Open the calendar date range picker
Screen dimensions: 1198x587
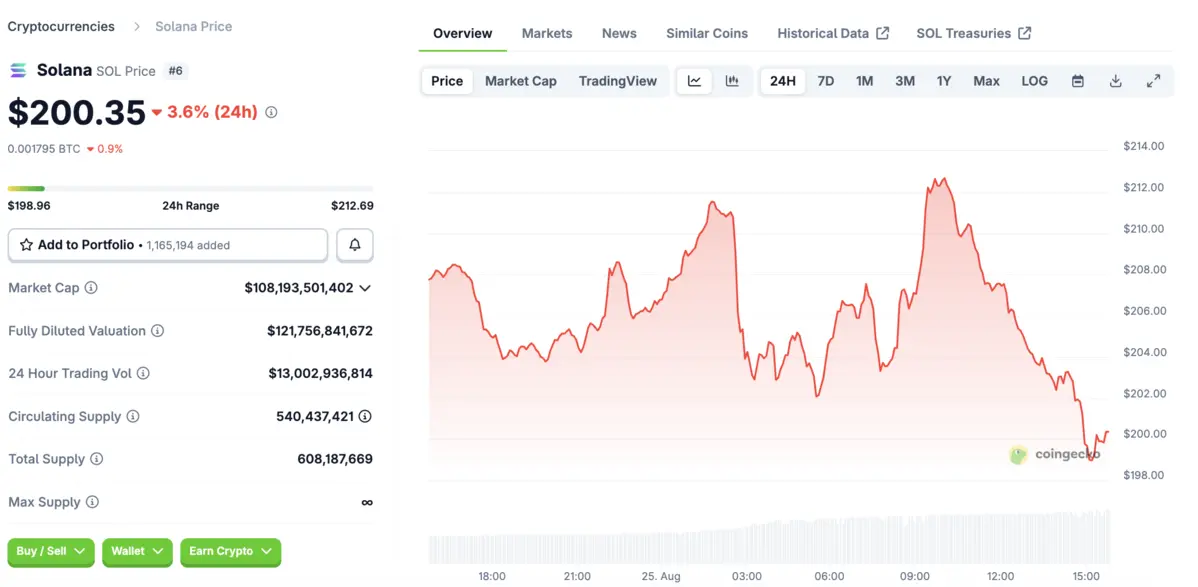tap(1077, 81)
